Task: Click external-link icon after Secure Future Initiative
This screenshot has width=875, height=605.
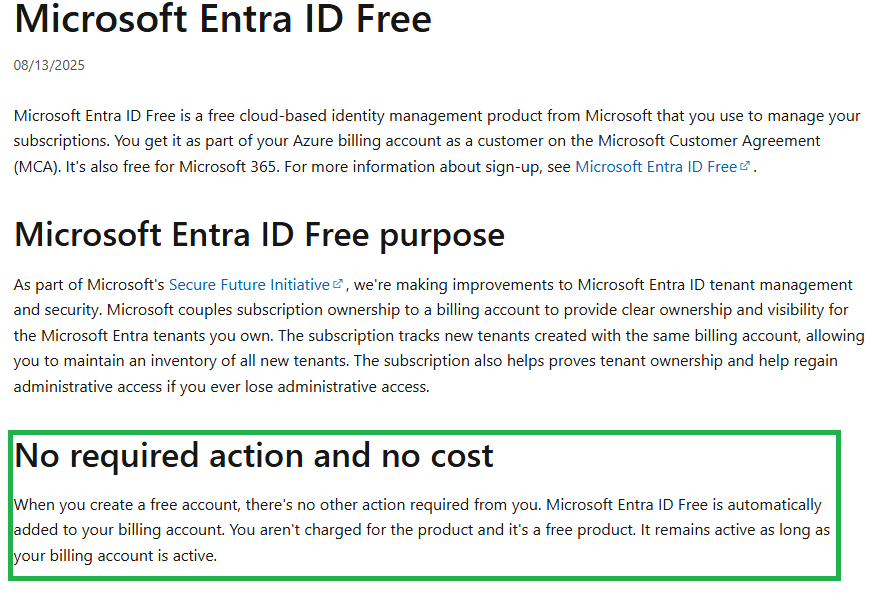Action: tap(338, 285)
